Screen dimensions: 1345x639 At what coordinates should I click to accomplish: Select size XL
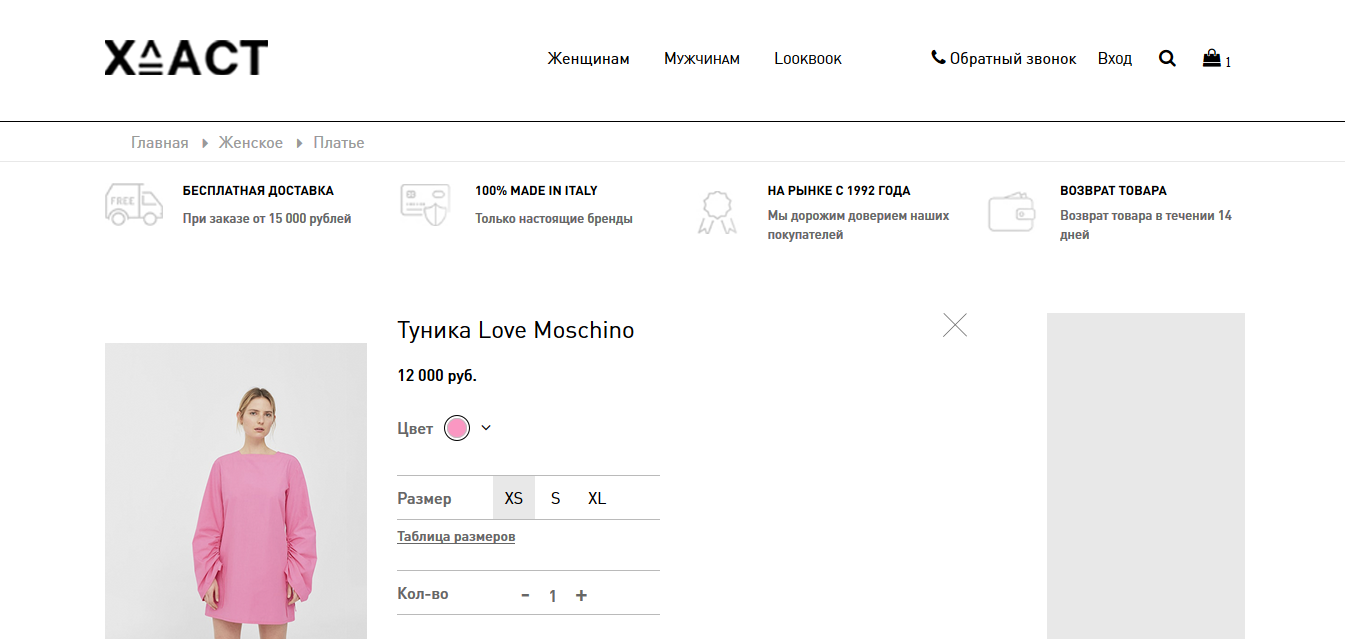[597, 498]
